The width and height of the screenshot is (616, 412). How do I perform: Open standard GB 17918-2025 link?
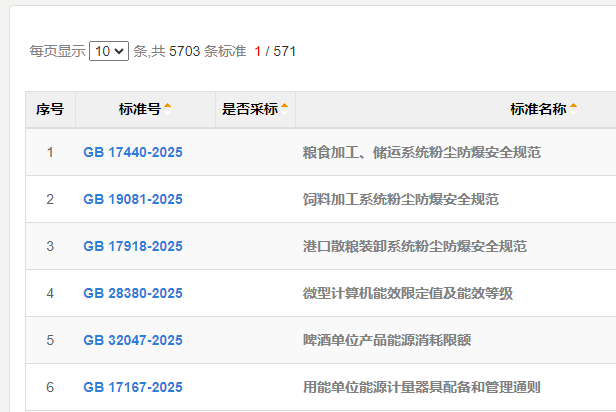(133, 246)
